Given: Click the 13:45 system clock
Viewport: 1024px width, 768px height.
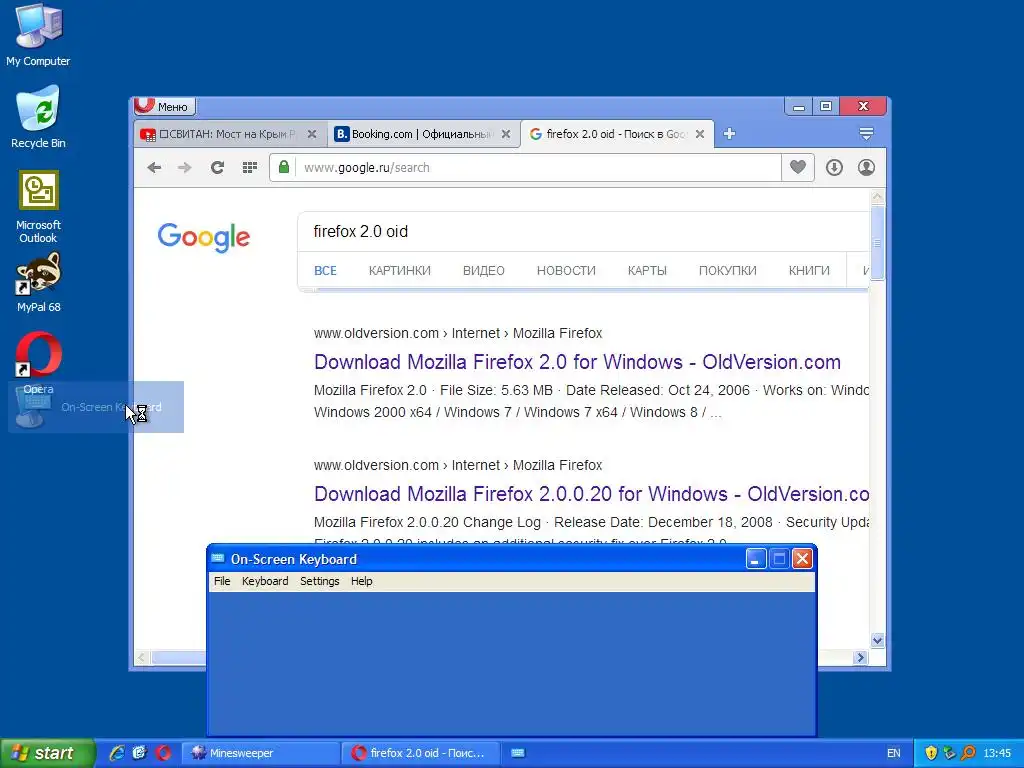Looking at the screenshot, I should pos(997,753).
